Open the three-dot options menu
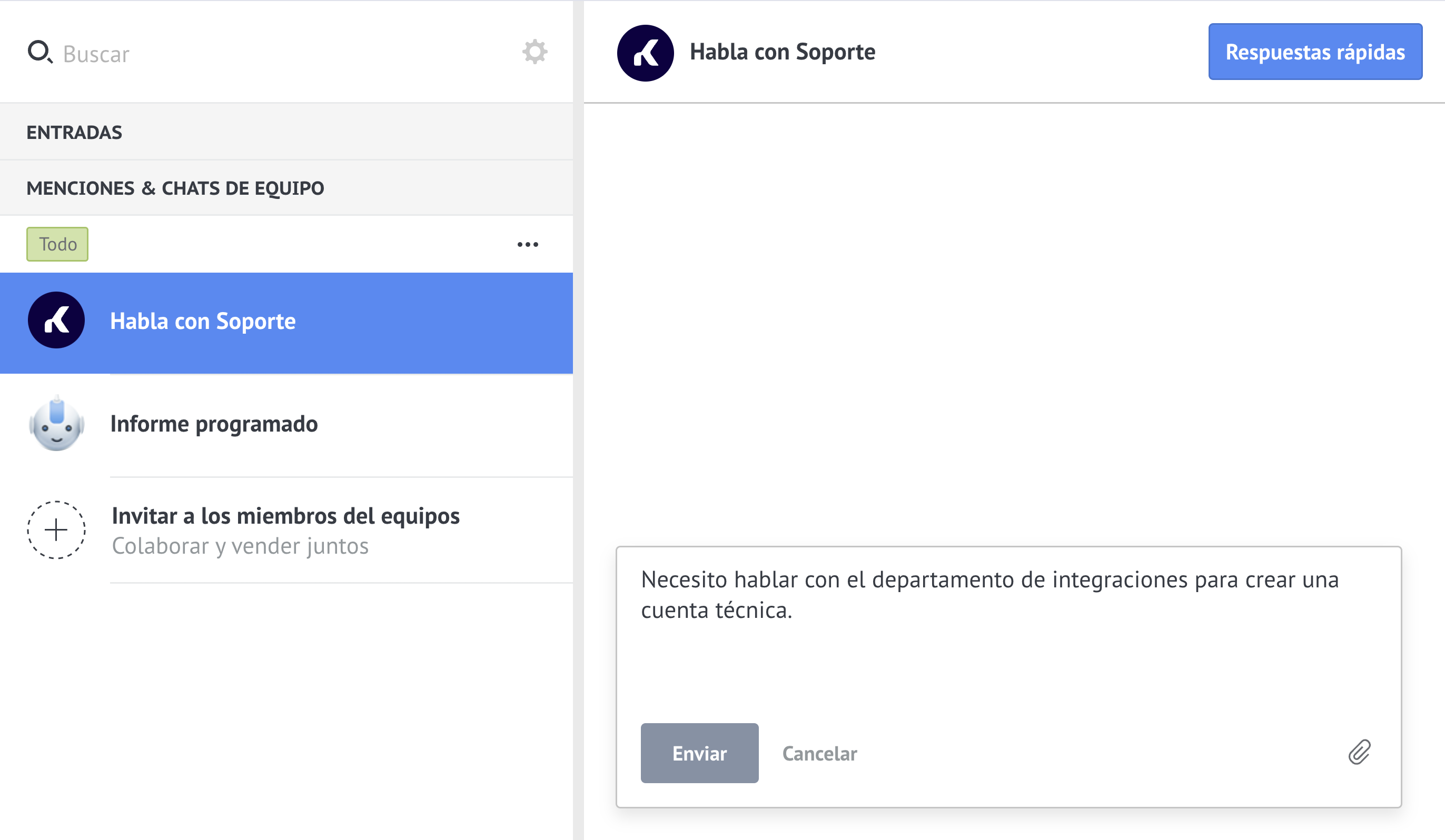The height and width of the screenshot is (840, 1445). pyautogui.click(x=528, y=245)
